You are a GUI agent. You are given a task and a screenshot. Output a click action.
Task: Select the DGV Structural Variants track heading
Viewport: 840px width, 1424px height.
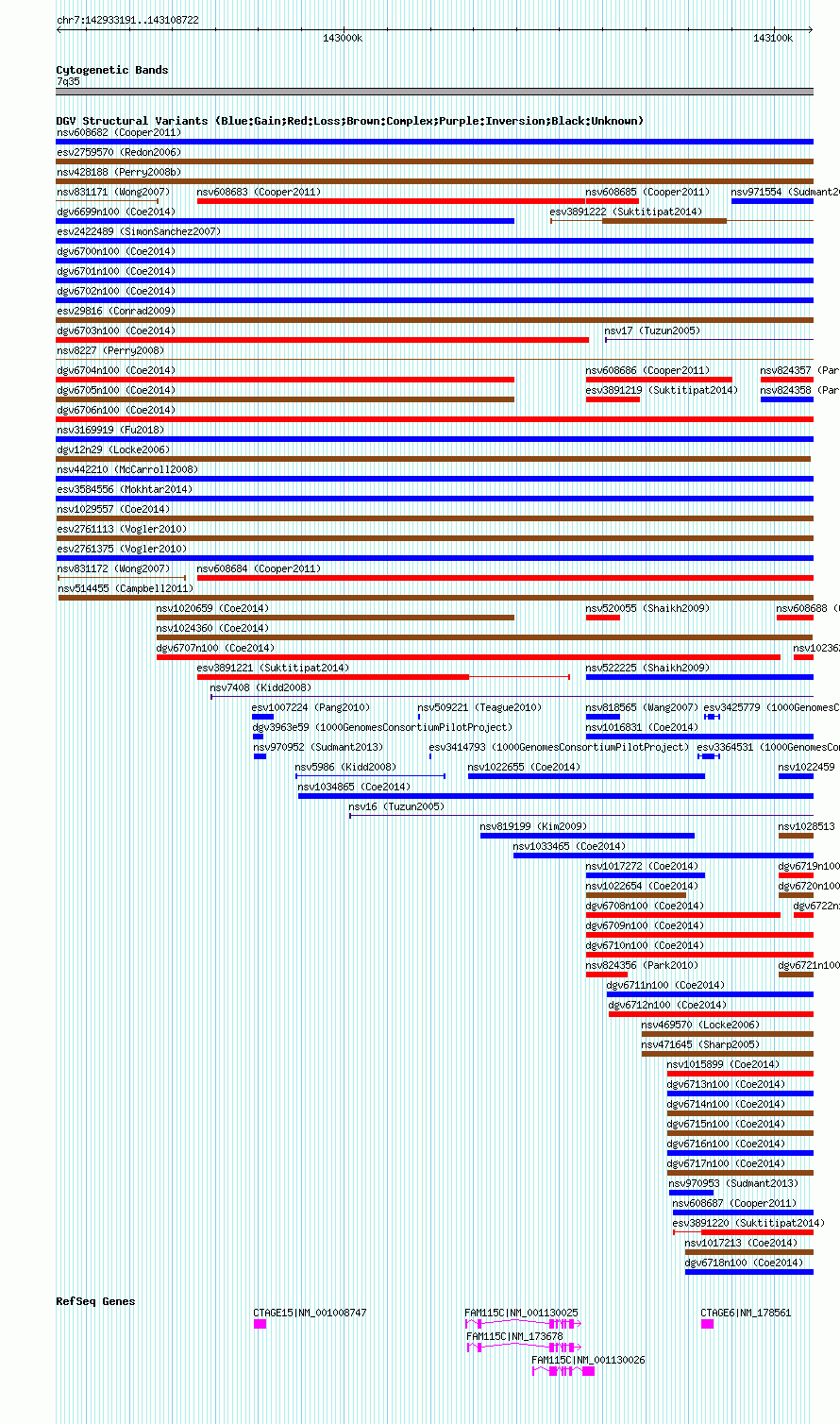(x=350, y=121)
